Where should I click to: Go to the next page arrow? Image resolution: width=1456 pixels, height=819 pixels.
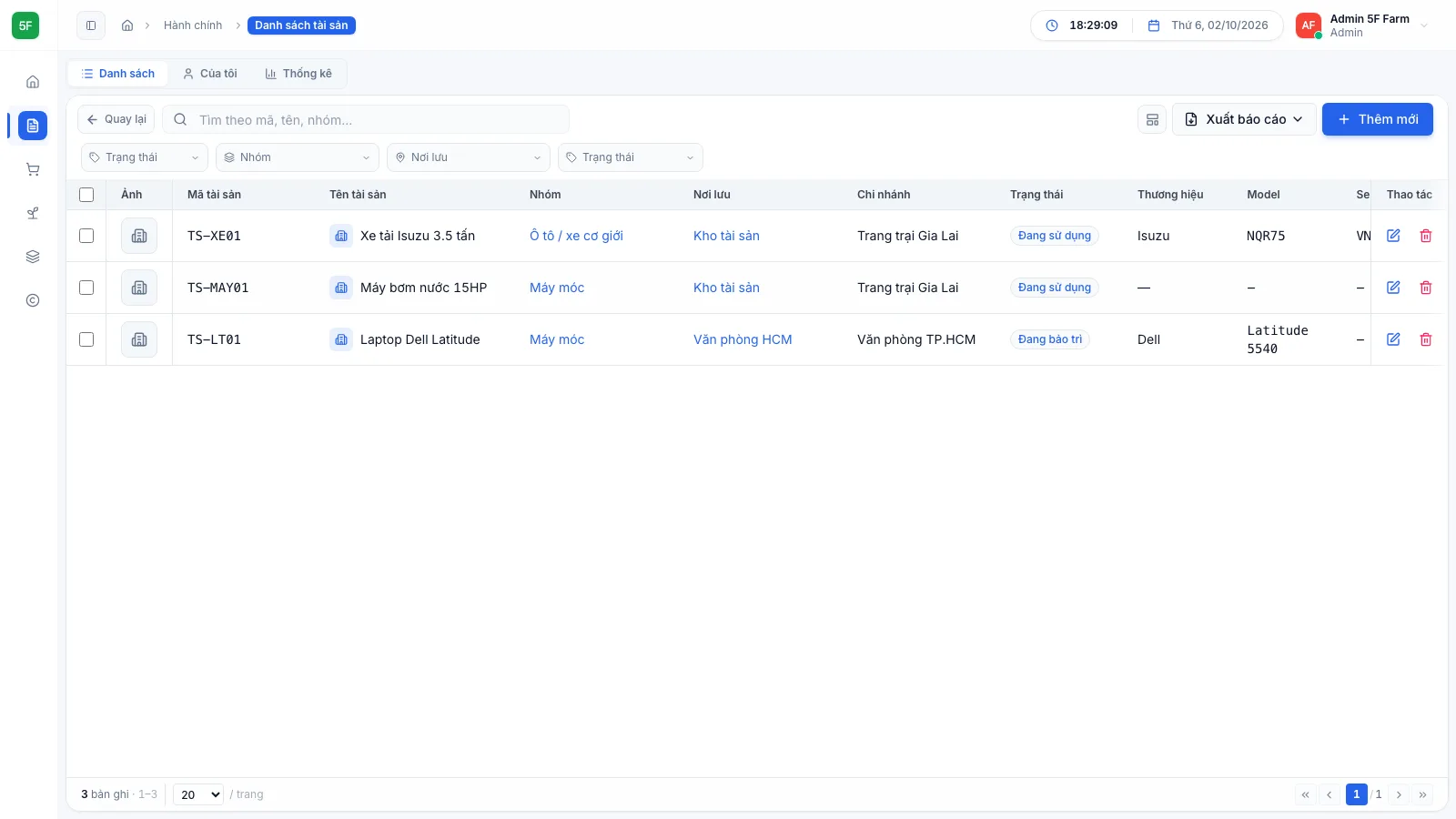(1399, 794)
